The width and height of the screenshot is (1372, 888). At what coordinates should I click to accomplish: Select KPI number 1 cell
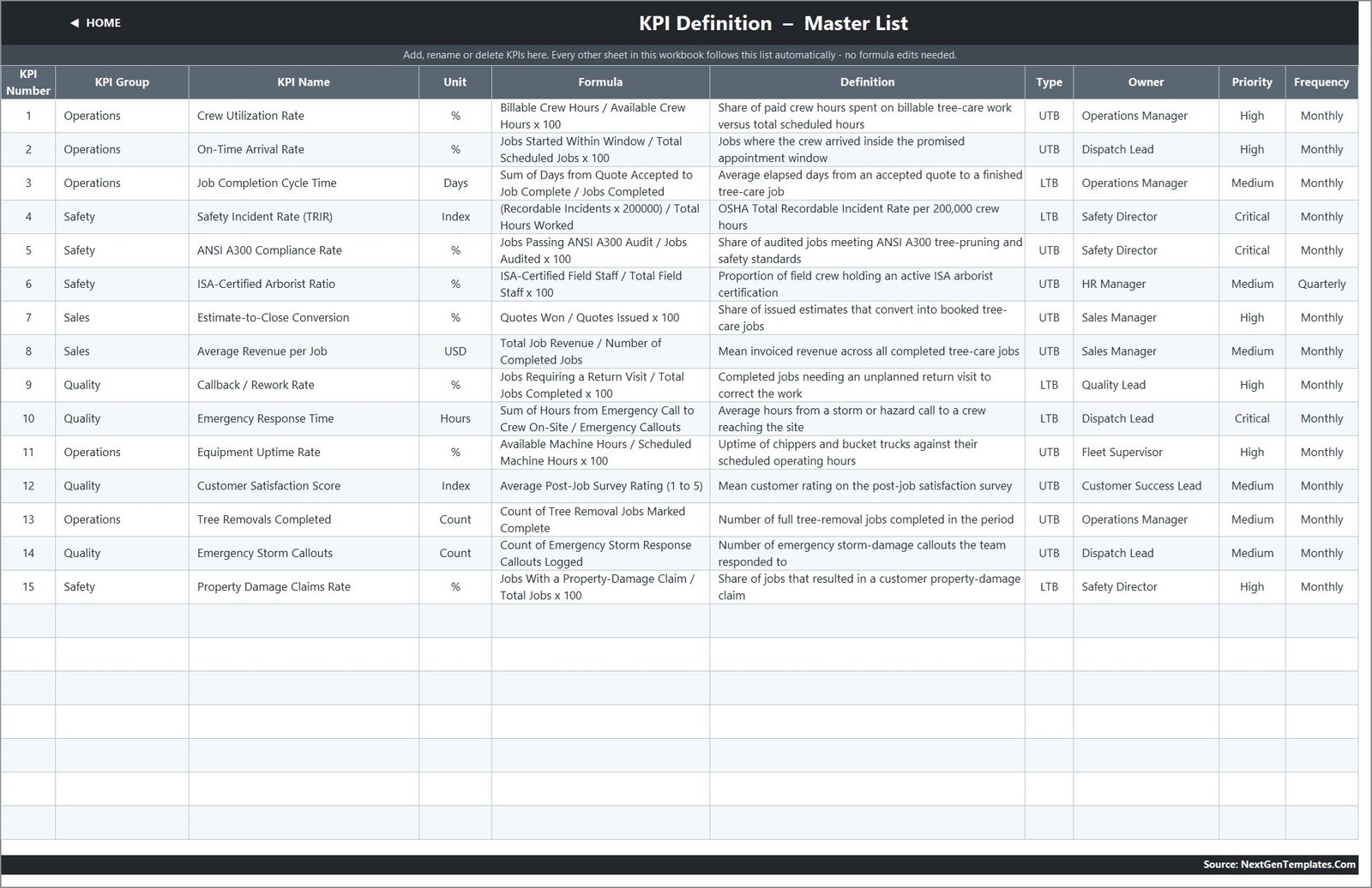click(x=28, y=116)
